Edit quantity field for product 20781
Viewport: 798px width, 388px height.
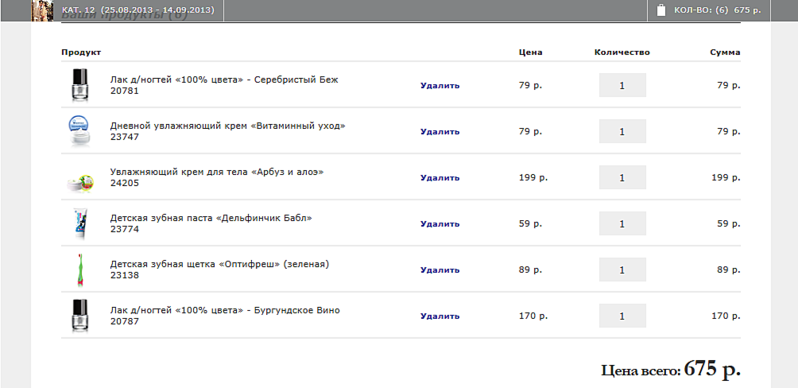click(622, 85)
